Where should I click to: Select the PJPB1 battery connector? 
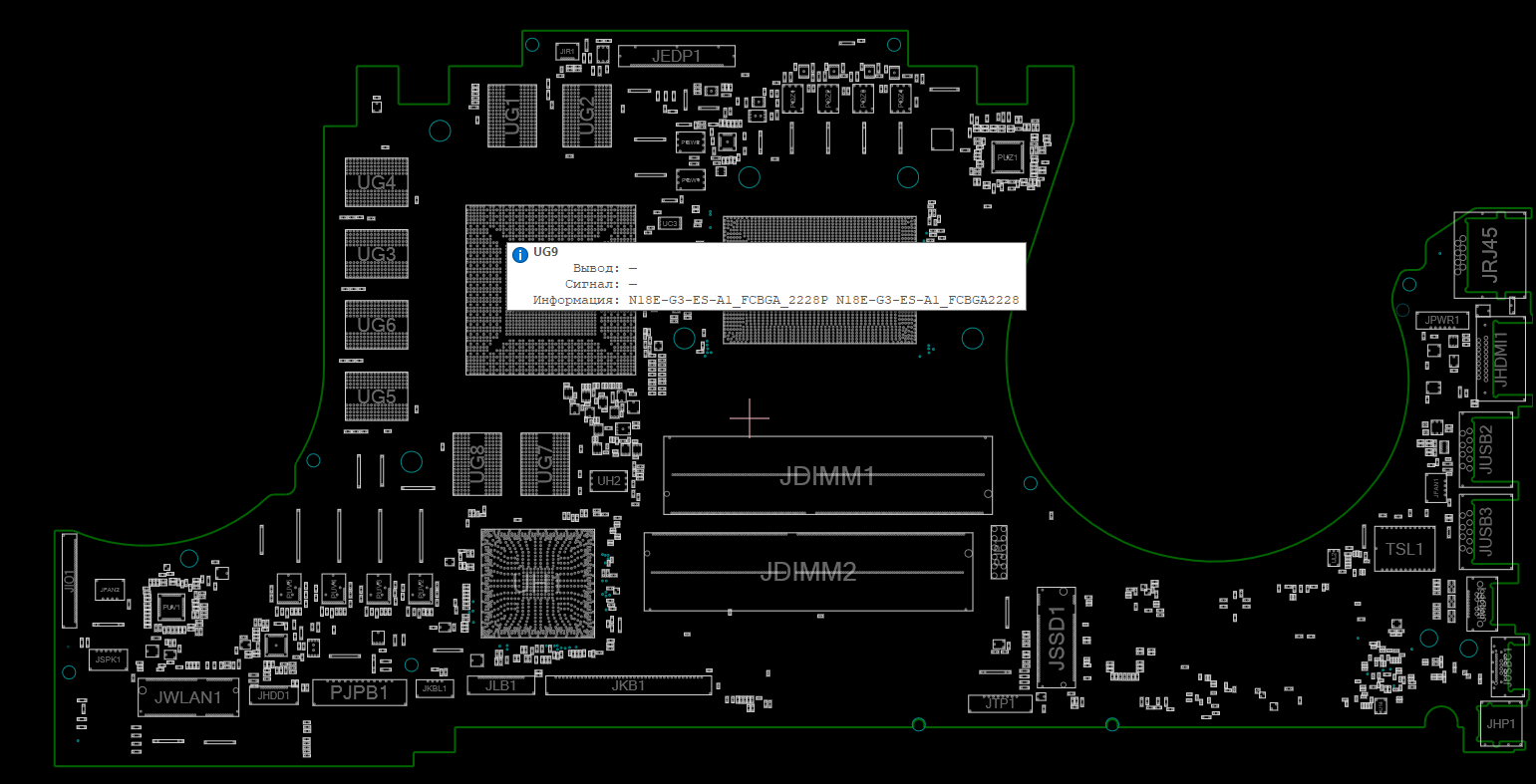(x=359, y=692)
